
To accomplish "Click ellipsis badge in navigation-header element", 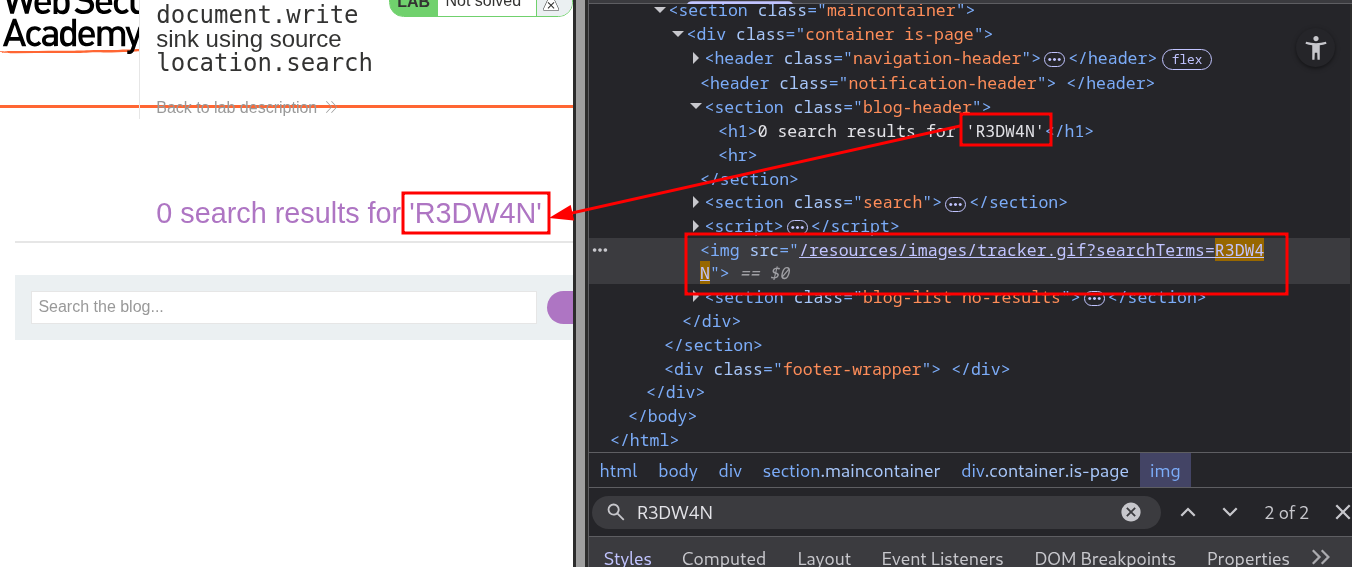I will [x=1055, y=60].
